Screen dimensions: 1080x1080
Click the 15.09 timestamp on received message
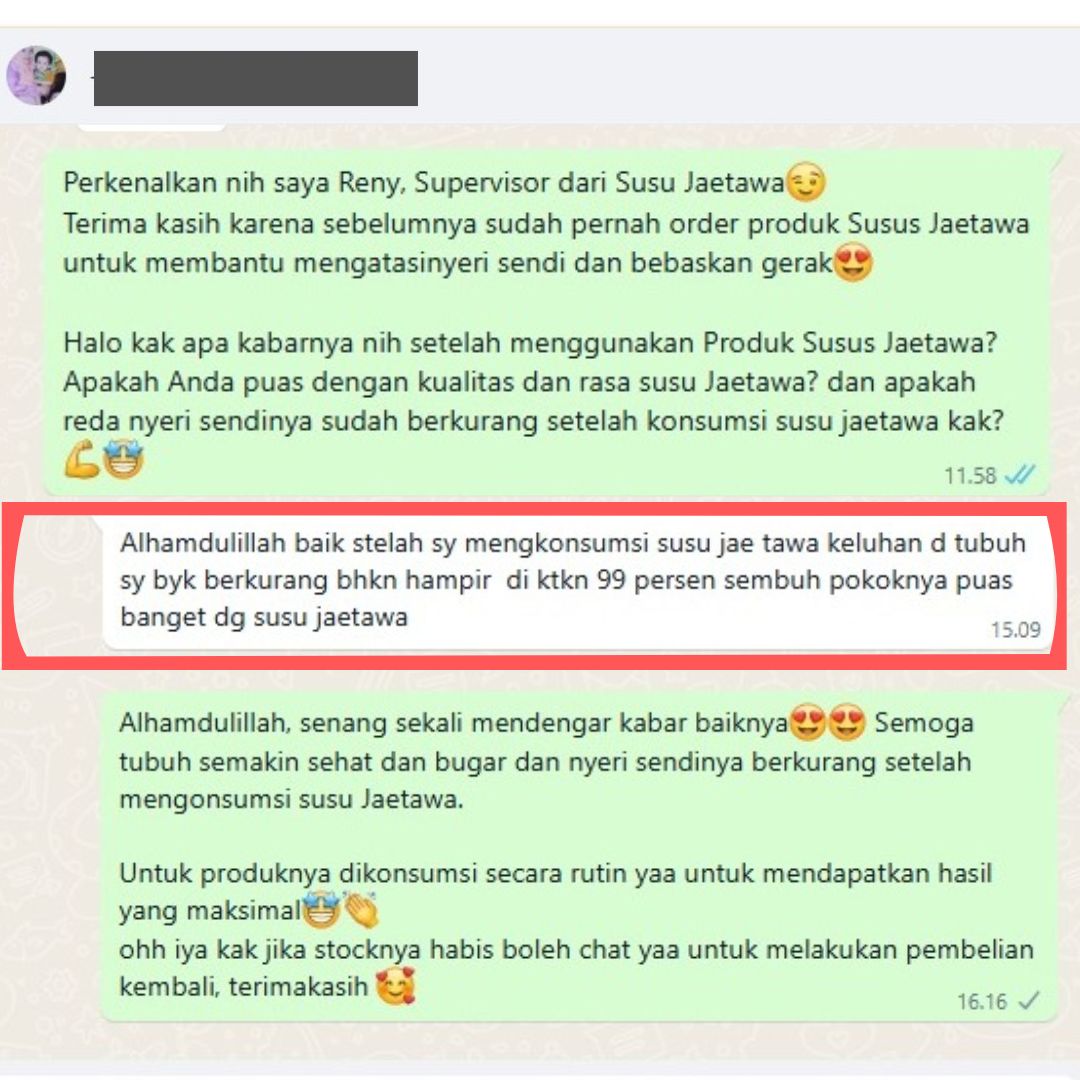(1015, 630)
